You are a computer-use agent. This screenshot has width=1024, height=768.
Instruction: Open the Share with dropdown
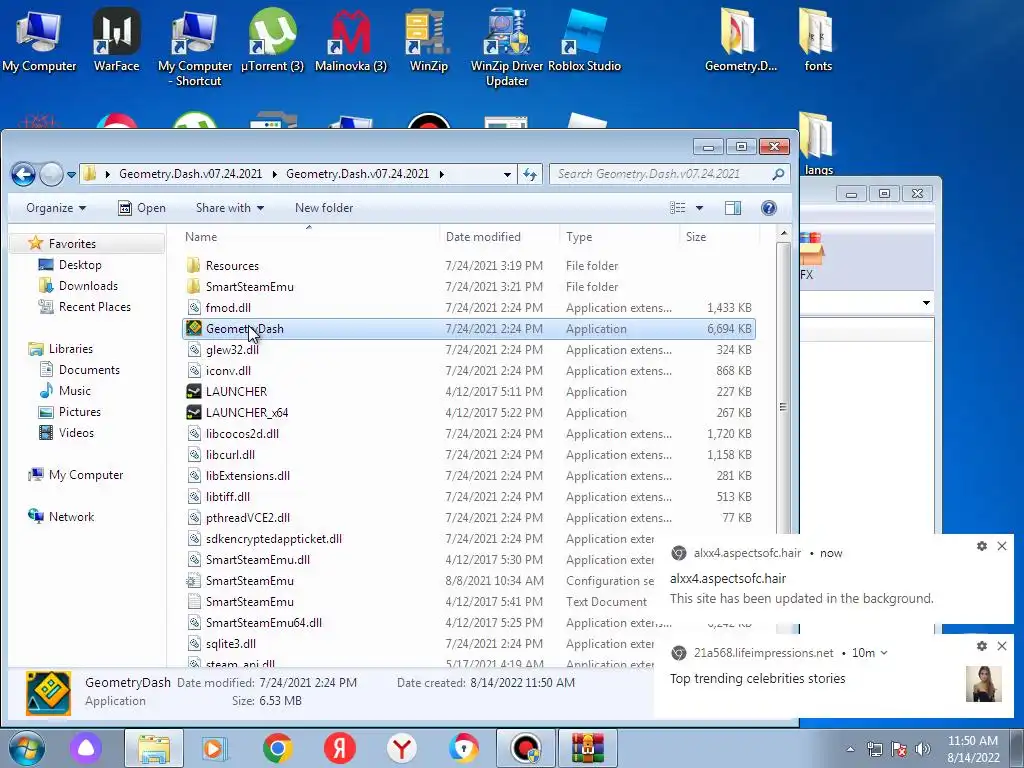click(230, 208)
